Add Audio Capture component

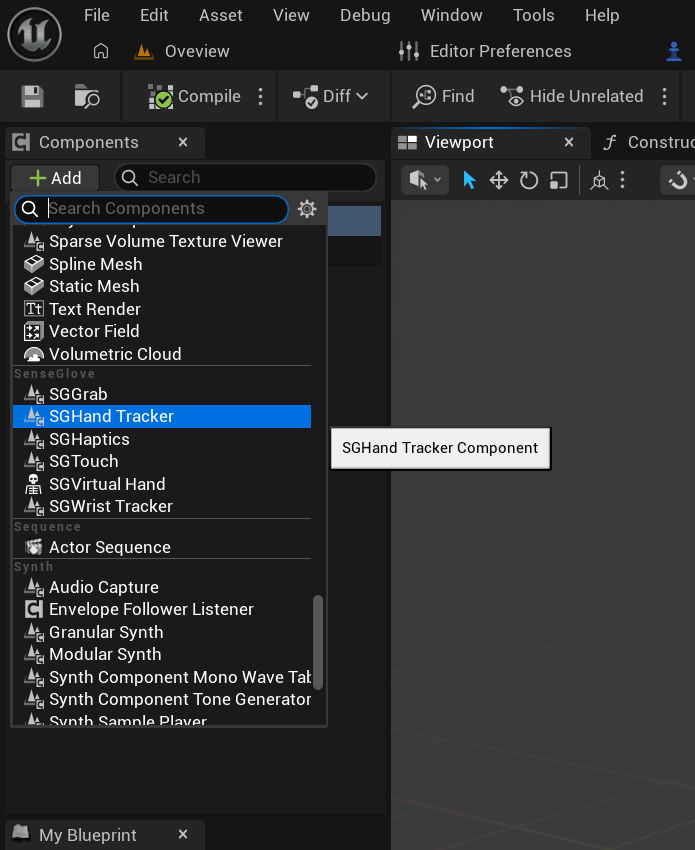pyautogui.click(x=162, y=587)
